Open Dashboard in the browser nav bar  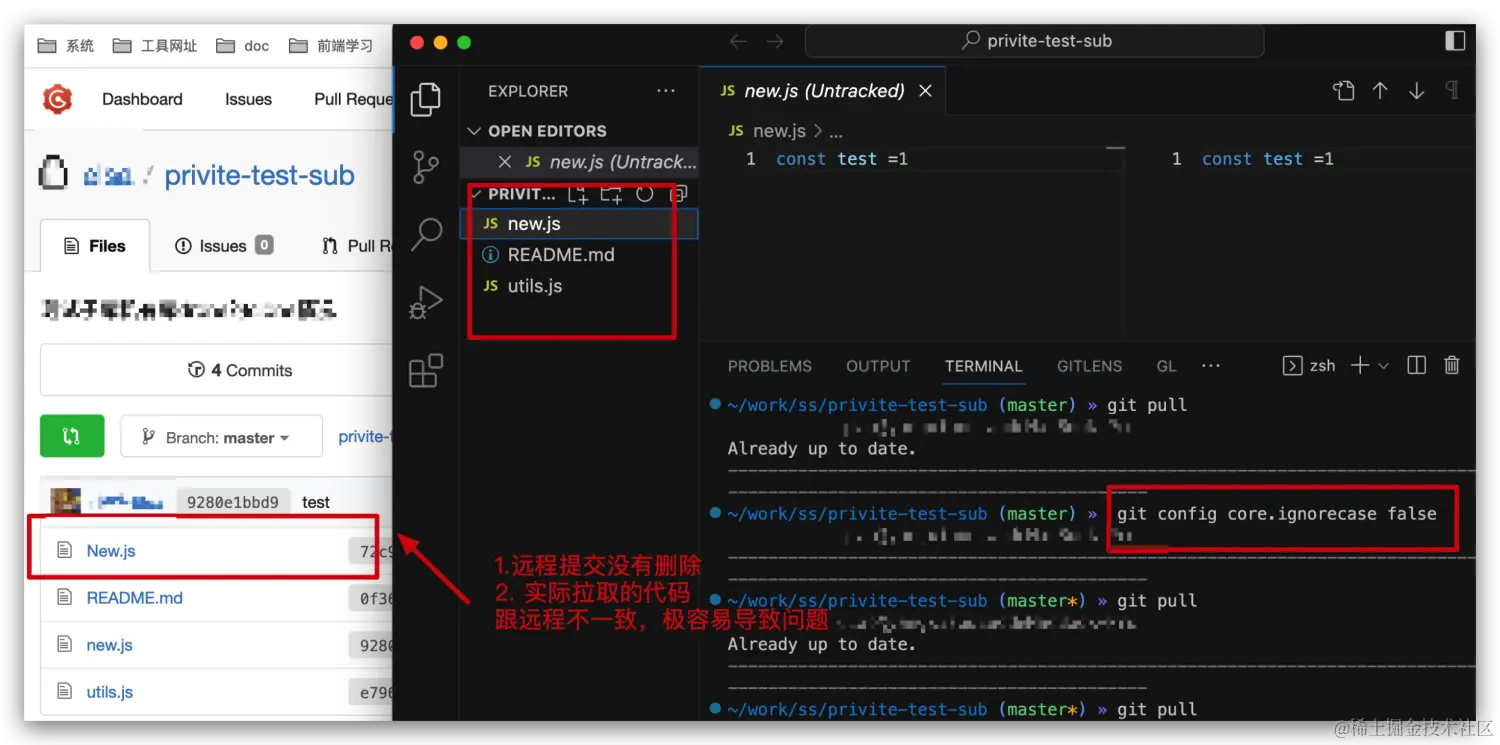pos(142,99)
